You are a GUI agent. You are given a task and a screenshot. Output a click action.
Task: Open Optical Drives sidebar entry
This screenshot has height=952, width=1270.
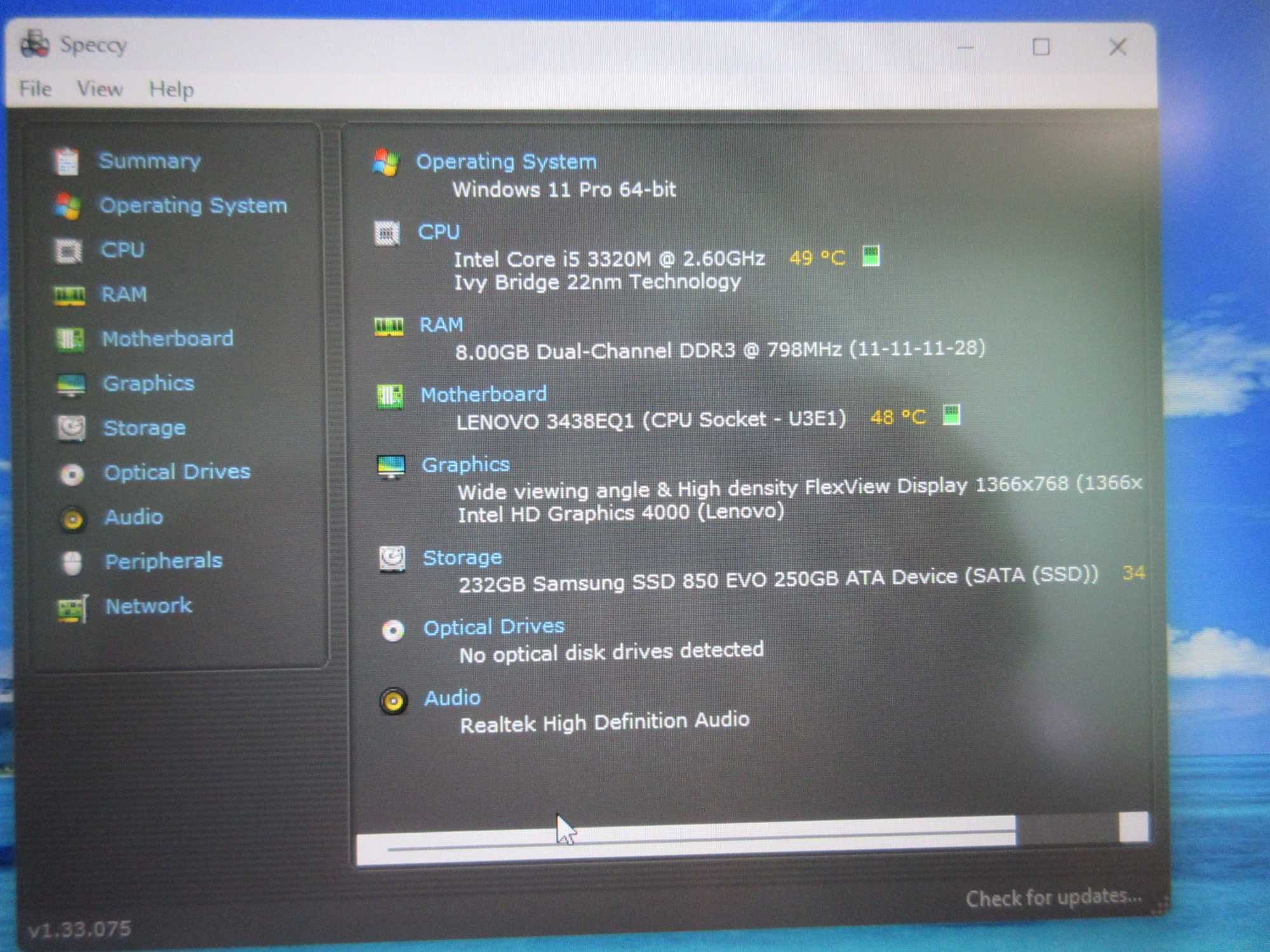(x=177, y=472)
